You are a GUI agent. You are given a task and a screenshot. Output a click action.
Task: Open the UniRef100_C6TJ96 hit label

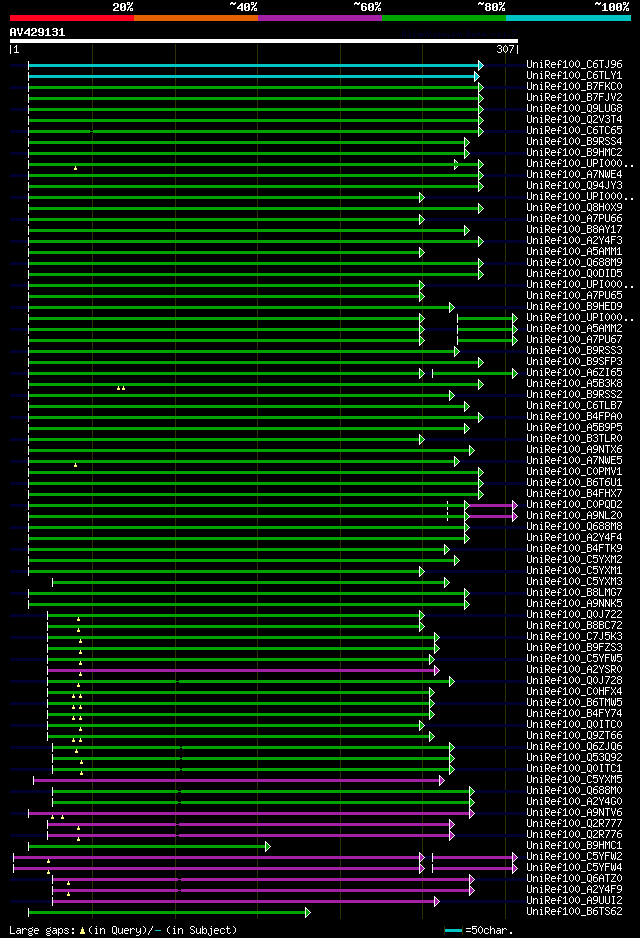(x=574, y=64)
